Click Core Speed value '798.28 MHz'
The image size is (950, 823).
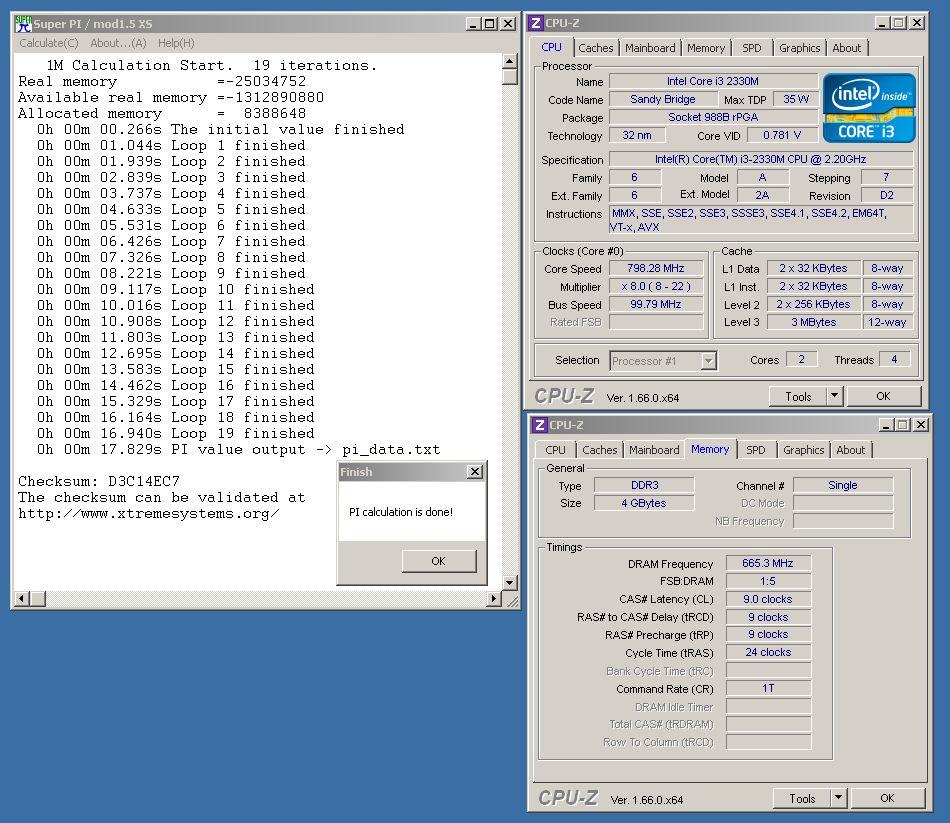656,268
